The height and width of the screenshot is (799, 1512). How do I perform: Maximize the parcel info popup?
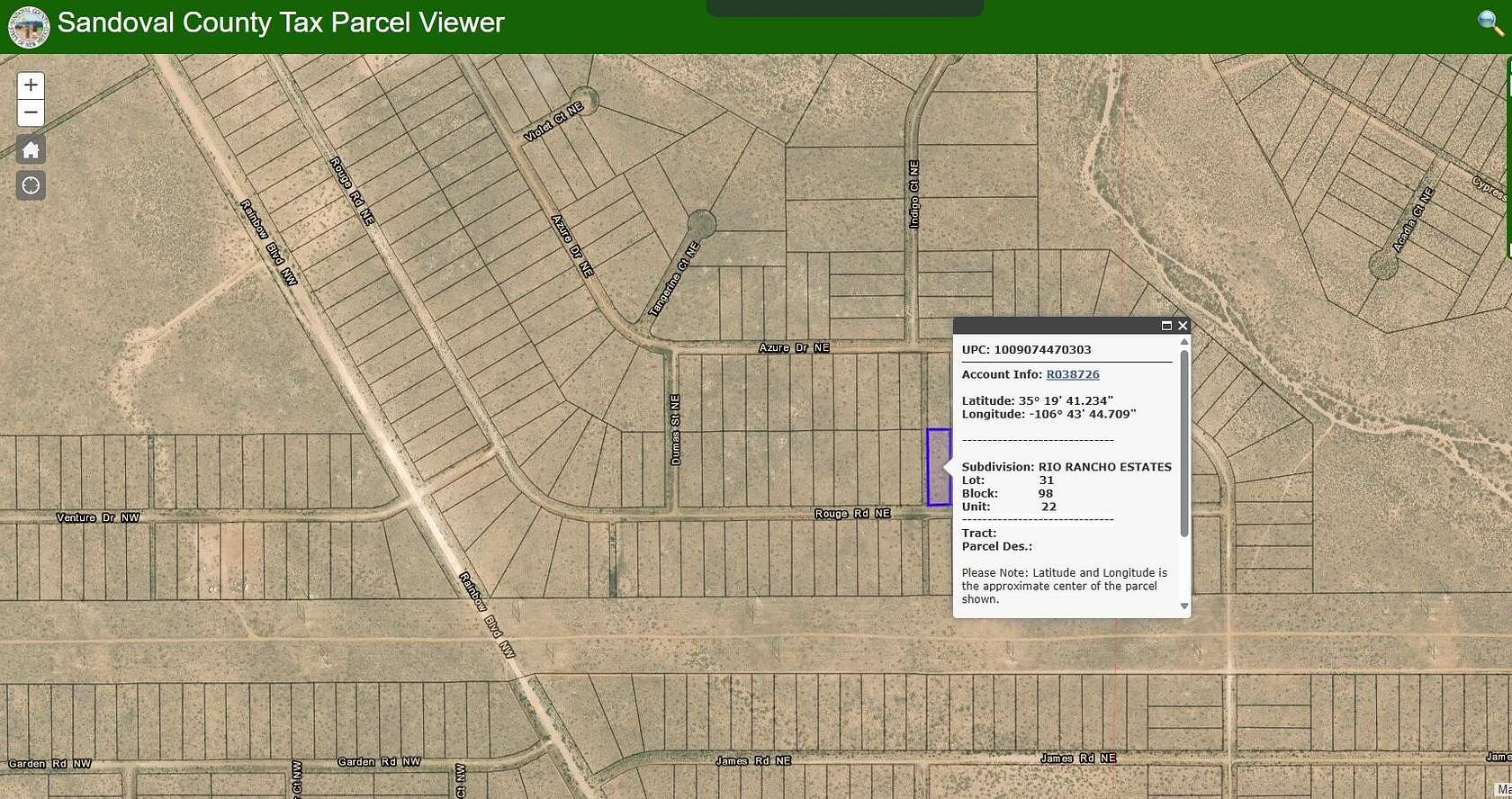[x=1166, y=326]
